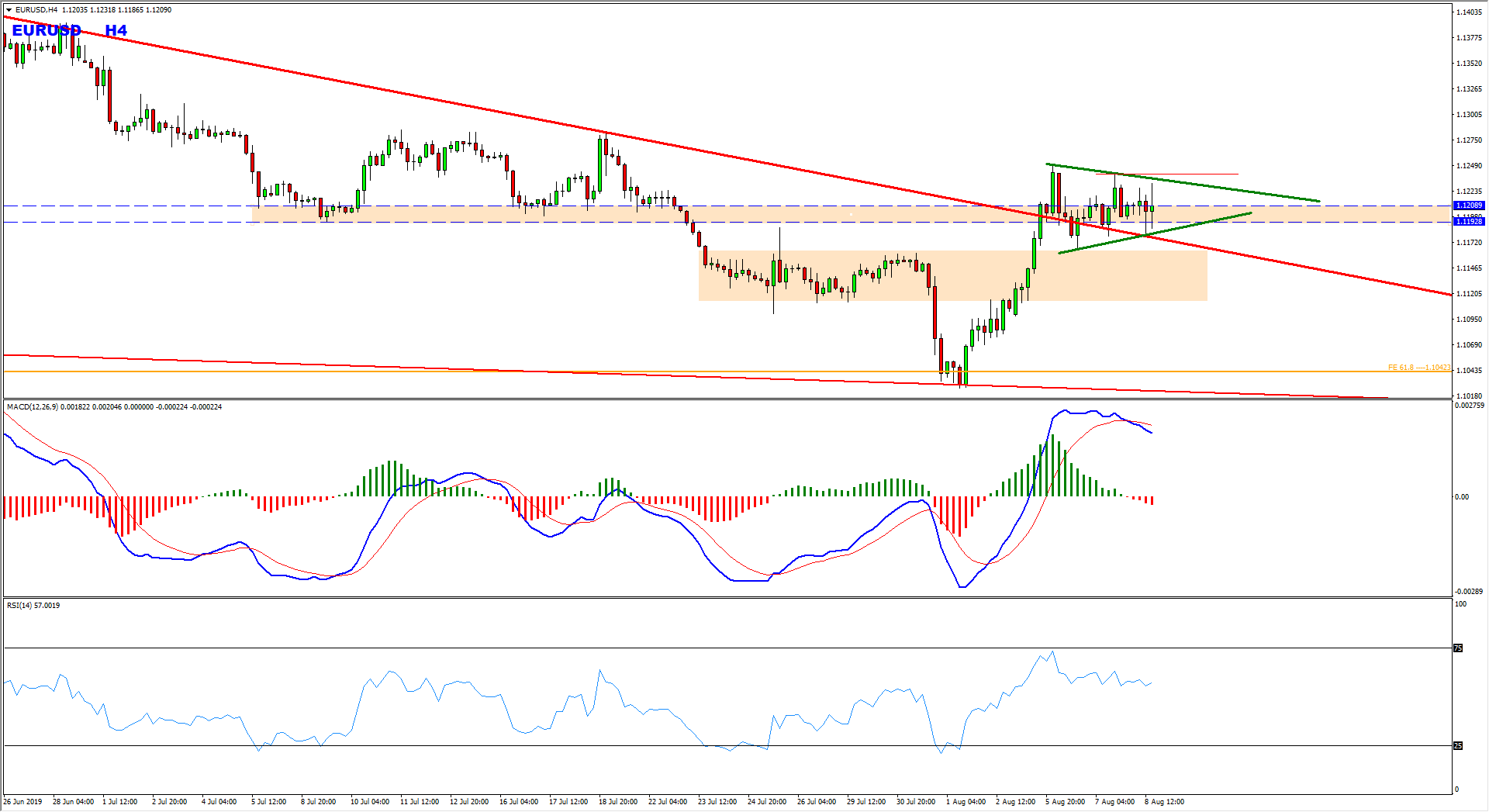Viewport: 1489px width, 812px height.
Task: Click the 1.14035 price on the scale
Action: (1469, 12)
